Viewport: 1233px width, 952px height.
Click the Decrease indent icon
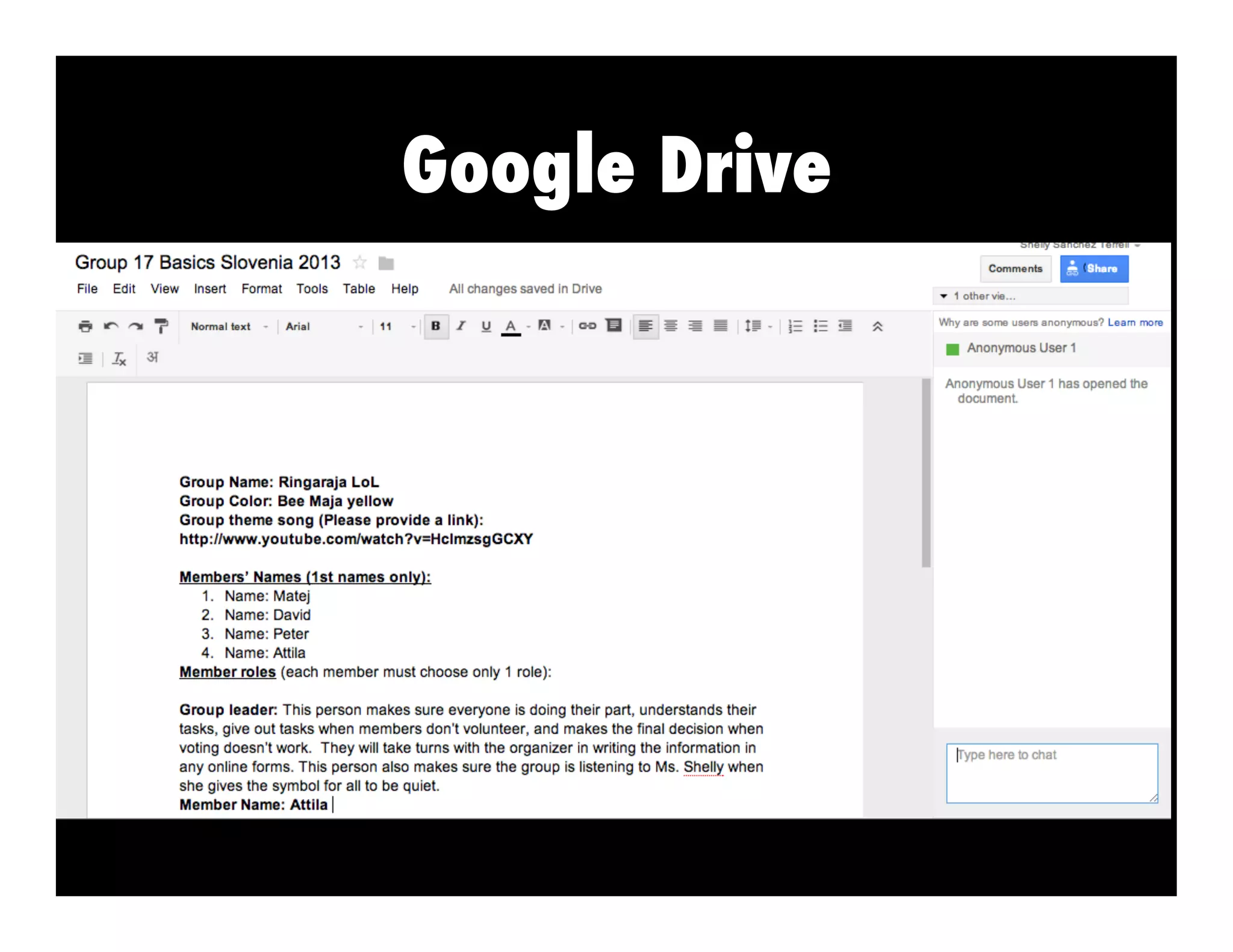click(845, 326)
